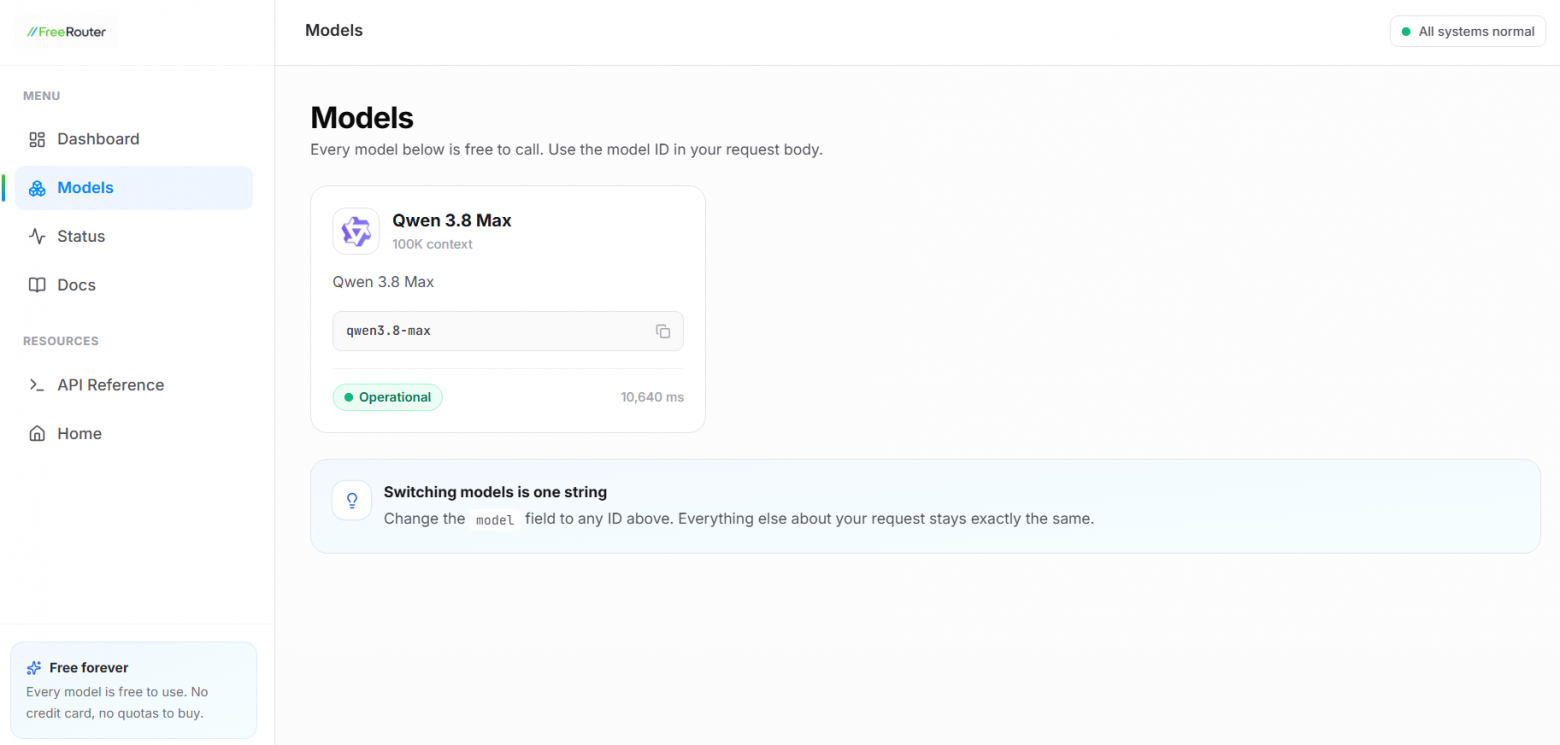Go to the Status page

pyautogui.click(x=133, y=237)
